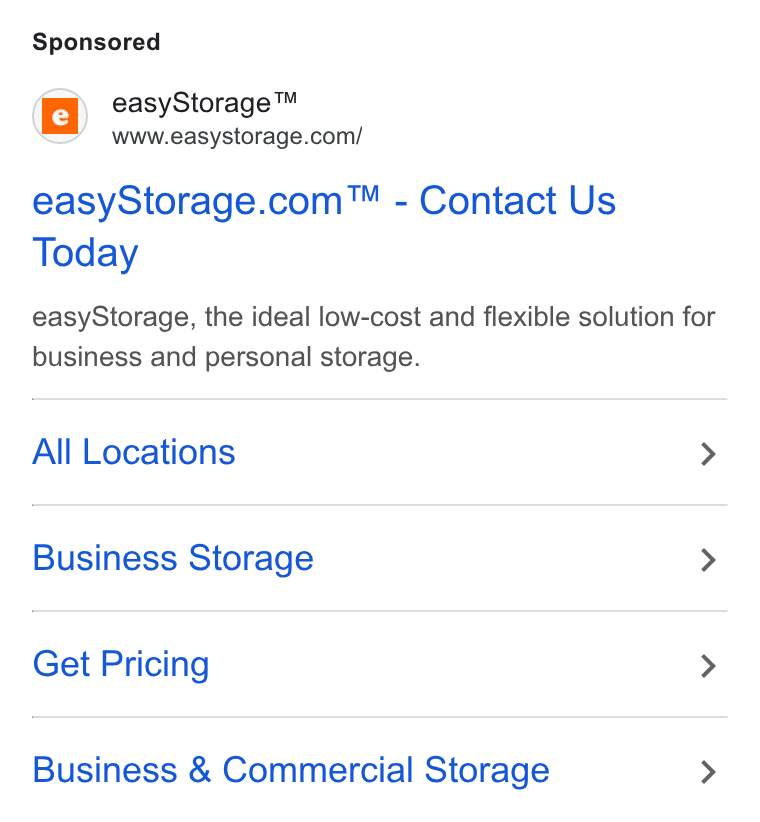Open the easyStorage.com Contact Us Today headline
This screenshot has height=822, width=760.
coord(324,226)
